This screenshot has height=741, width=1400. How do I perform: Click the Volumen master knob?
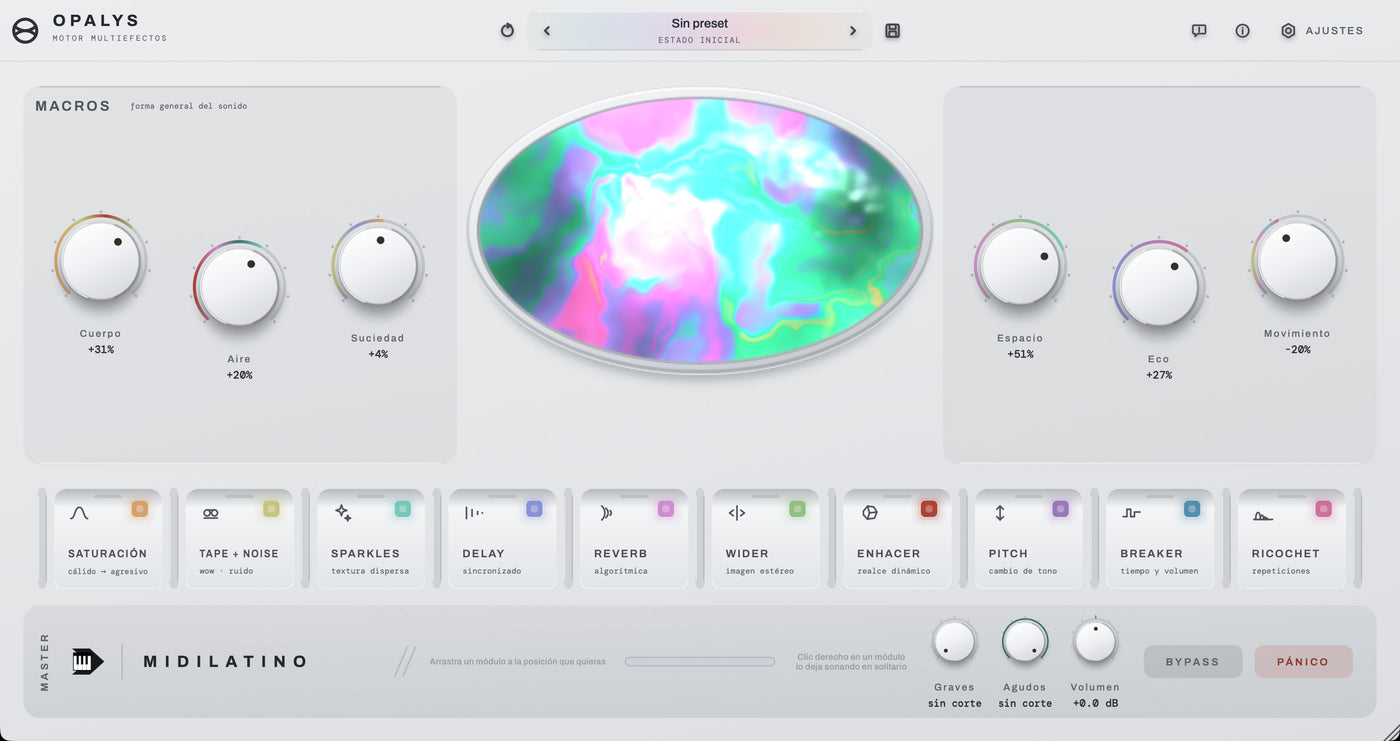(1095, 641)
